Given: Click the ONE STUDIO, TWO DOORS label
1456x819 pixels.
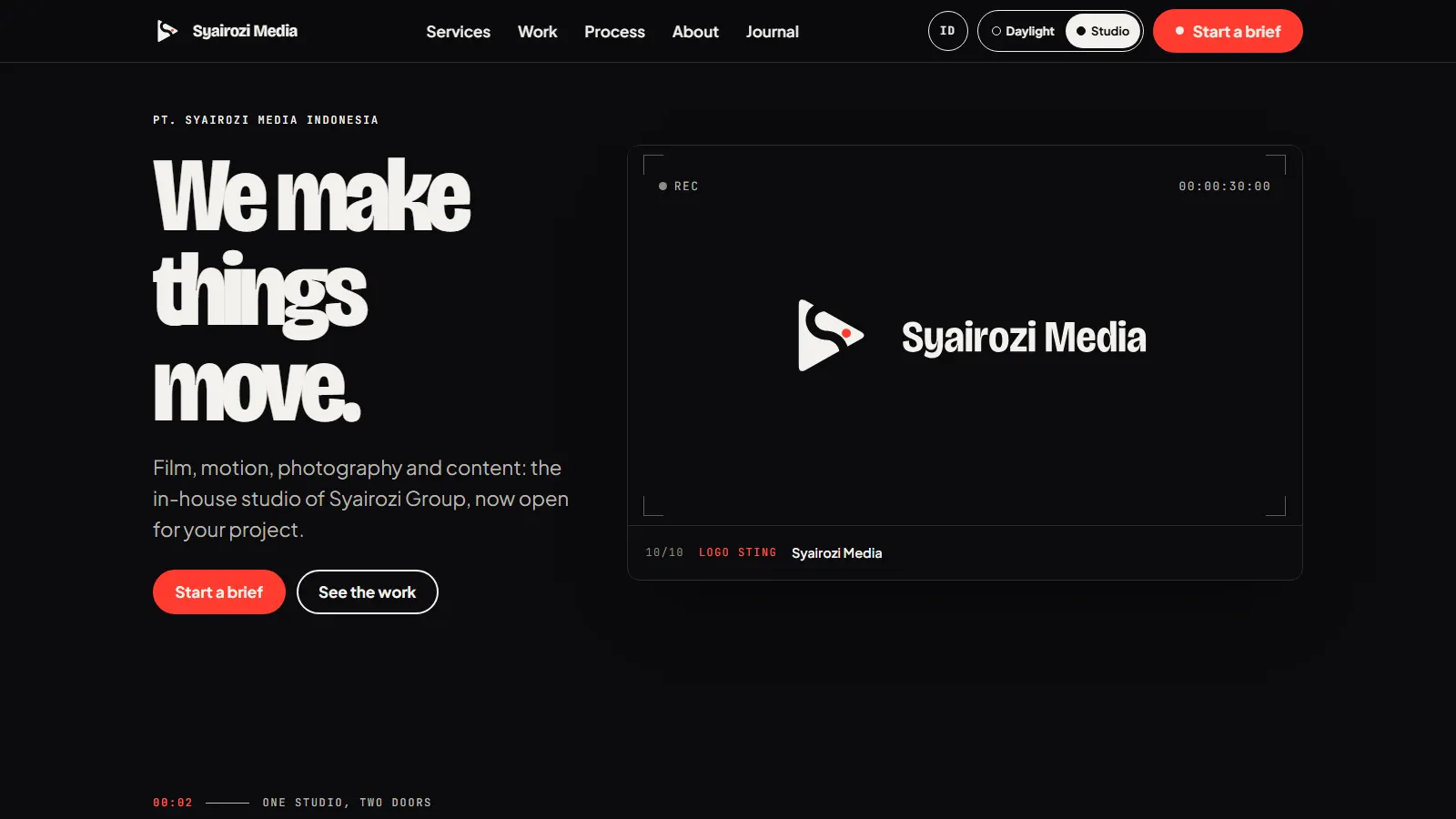Looking at the screenshot, I should pos(347,803).
